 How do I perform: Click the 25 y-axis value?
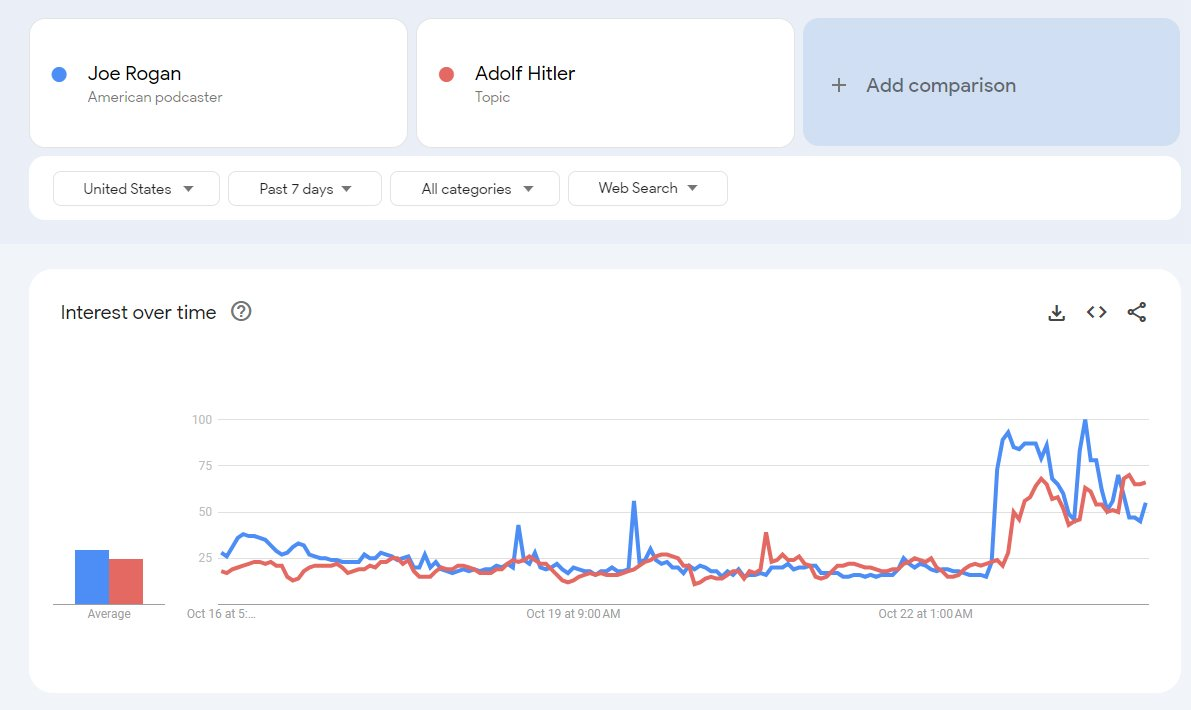(x=205, y=557)
